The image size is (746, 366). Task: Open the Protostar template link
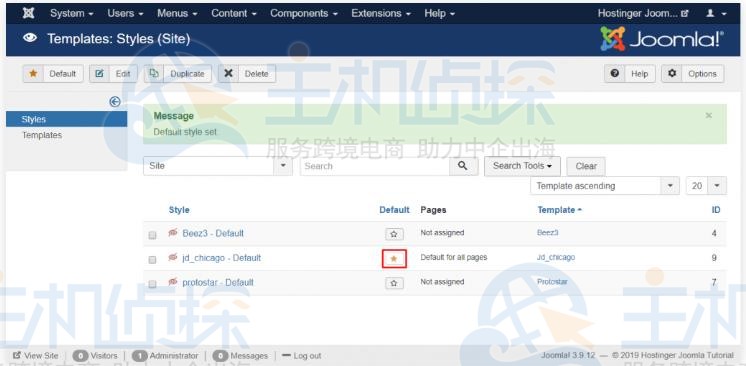[552, 282]
